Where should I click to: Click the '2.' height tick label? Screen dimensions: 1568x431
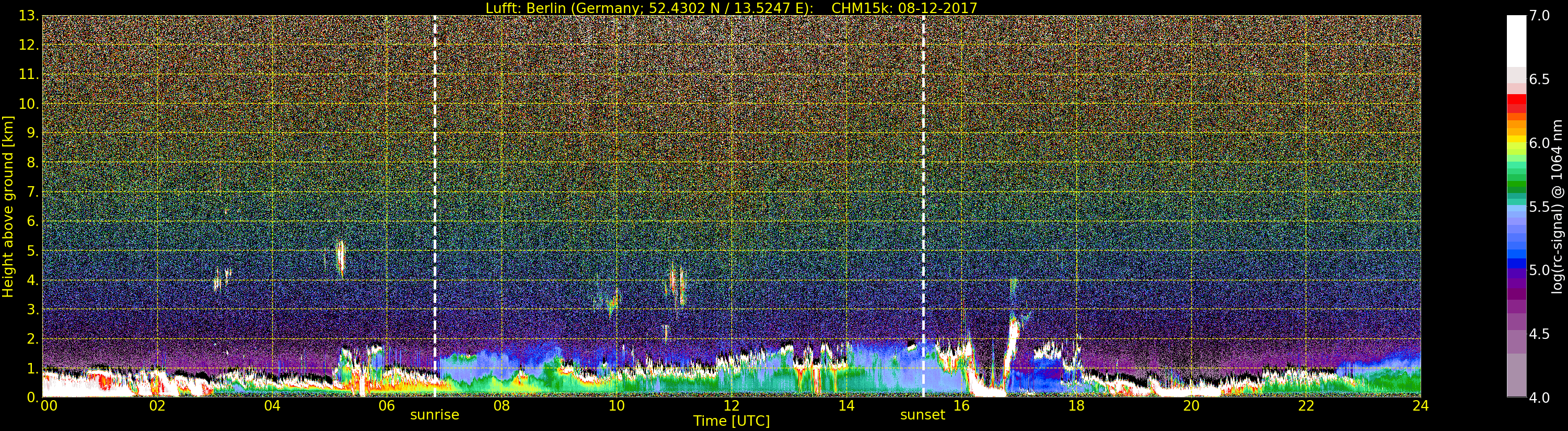(33, 338)
